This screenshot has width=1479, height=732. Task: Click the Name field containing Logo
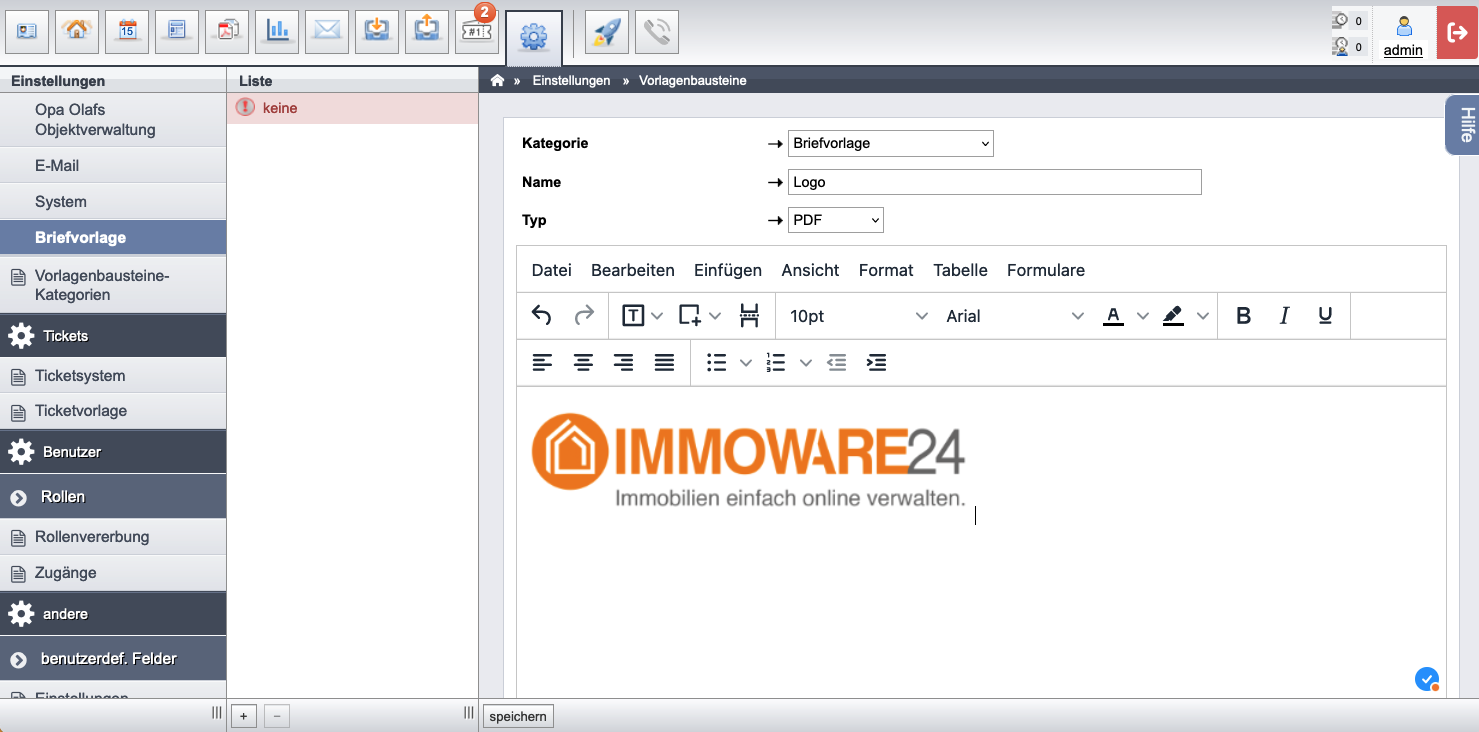(995, 182)
